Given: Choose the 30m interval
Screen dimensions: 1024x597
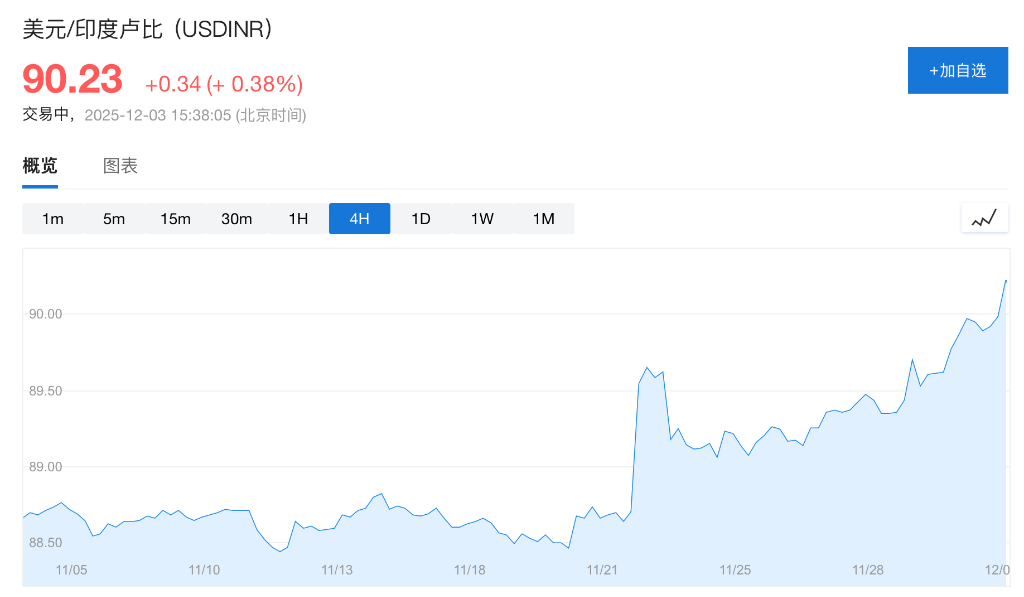Looking at the screenshot, I should (x=236, y=219).
